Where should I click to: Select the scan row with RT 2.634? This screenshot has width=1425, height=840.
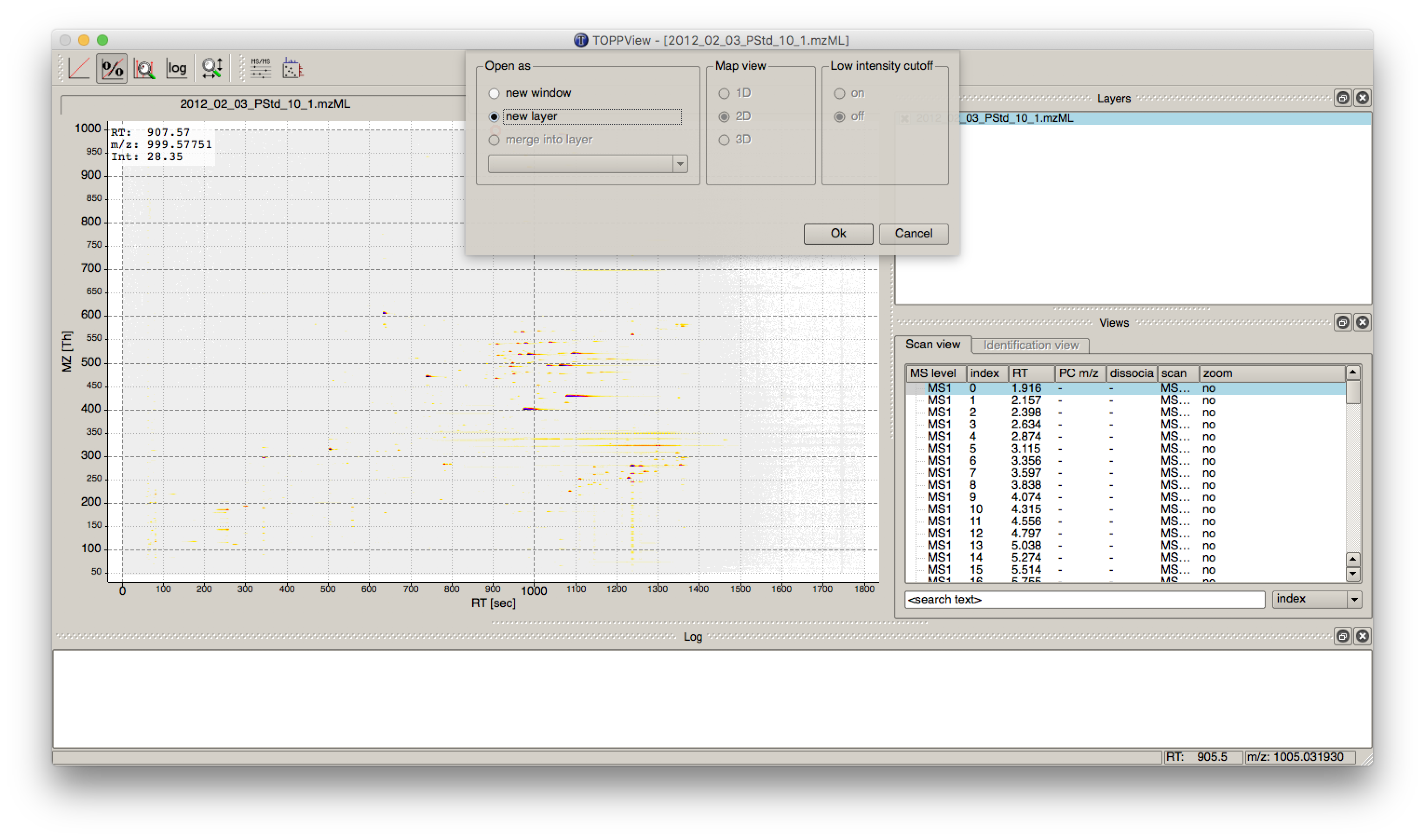pyautogui.click(x=1126, y=425)
